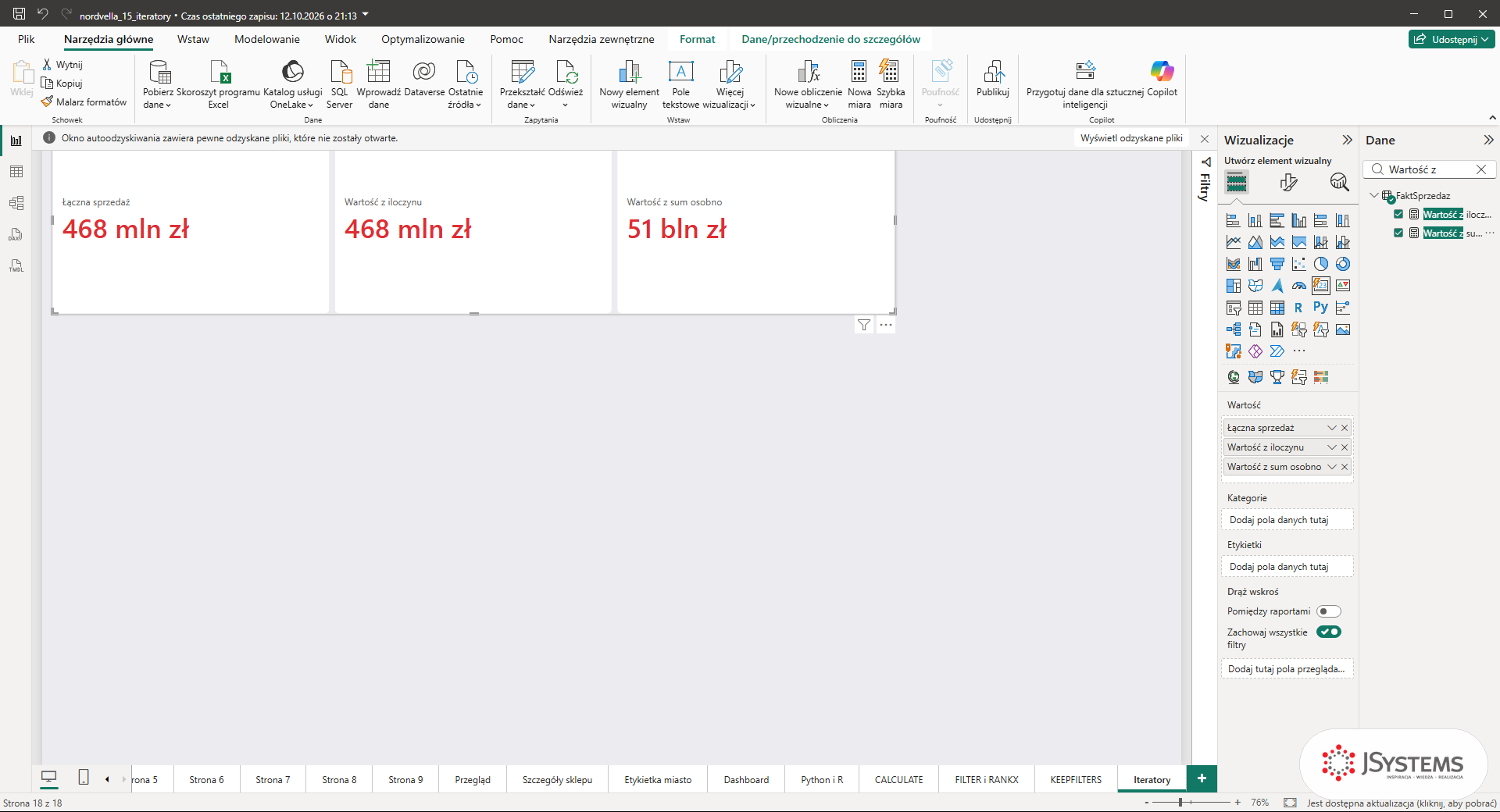1500x812 pixels.
Task: Click the Publikuj publish icon
Action: (993, 78)
